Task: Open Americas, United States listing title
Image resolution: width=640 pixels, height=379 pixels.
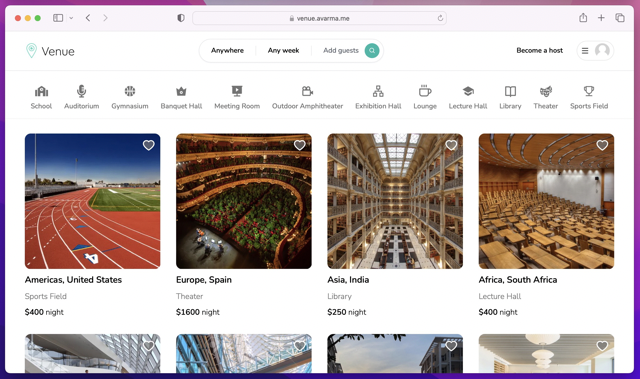Action: [73, 279]
